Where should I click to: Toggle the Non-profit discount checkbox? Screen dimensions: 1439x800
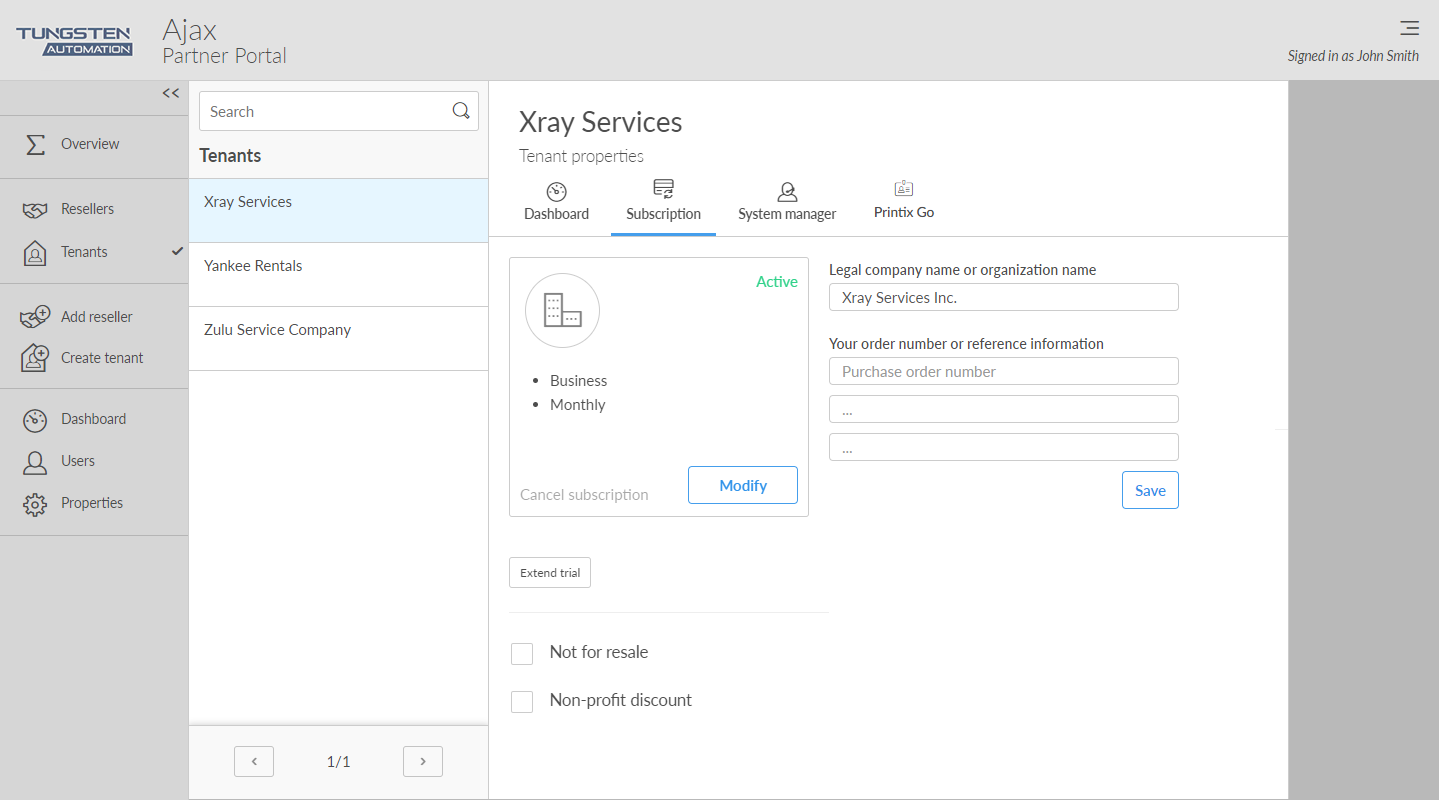click(x=522, y=702)
